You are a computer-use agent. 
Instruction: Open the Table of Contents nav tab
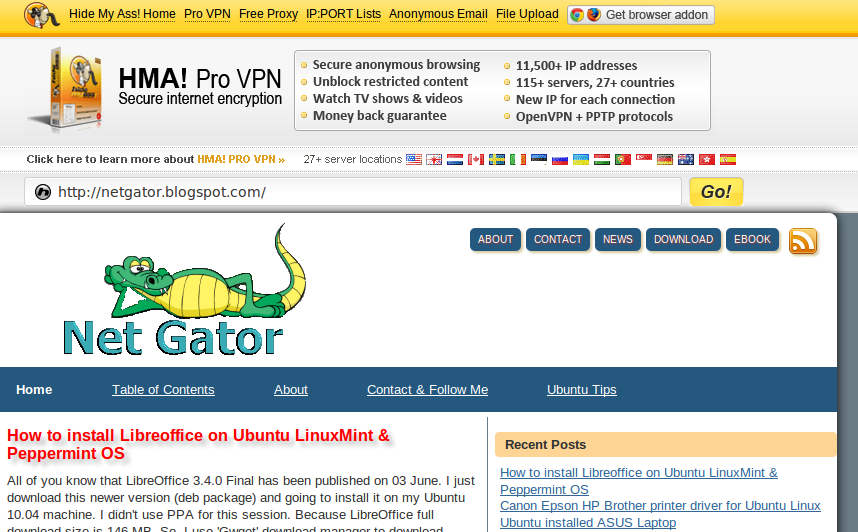[163, 390]
